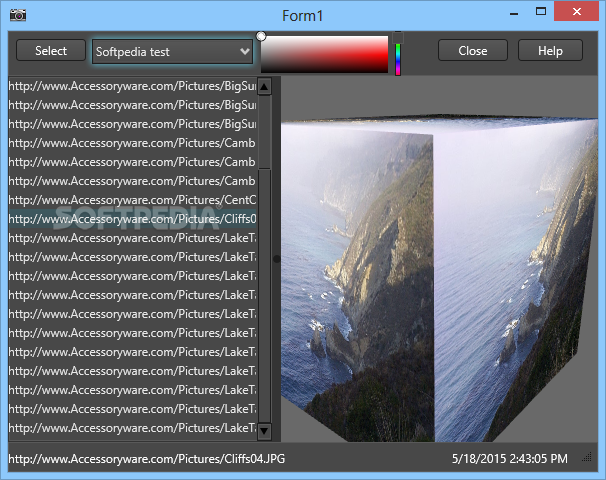Maximize the Form1 window

pyautogui.click(x=541, y=12)
